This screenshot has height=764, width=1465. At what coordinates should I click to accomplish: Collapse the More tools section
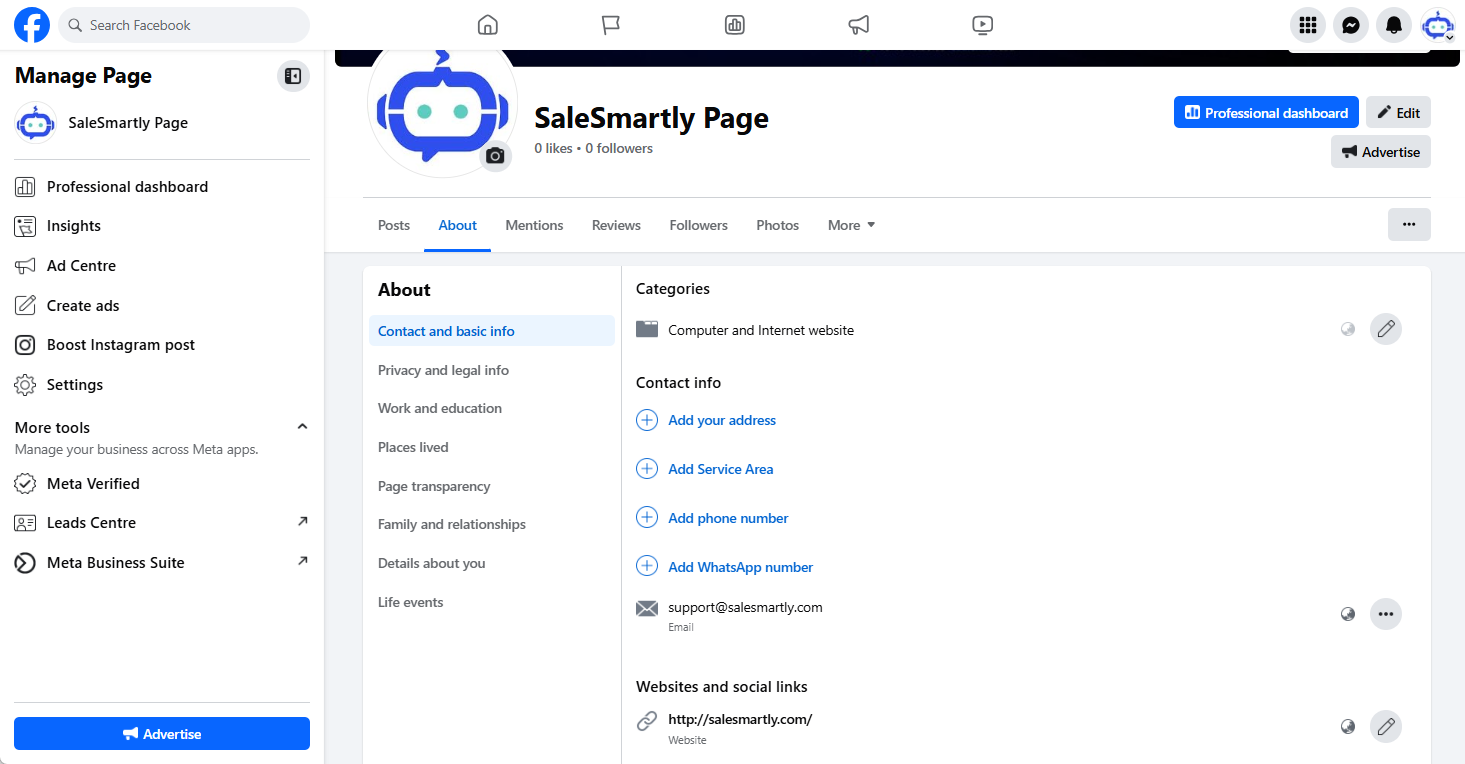pyautogui.click(x=302, y=427)
